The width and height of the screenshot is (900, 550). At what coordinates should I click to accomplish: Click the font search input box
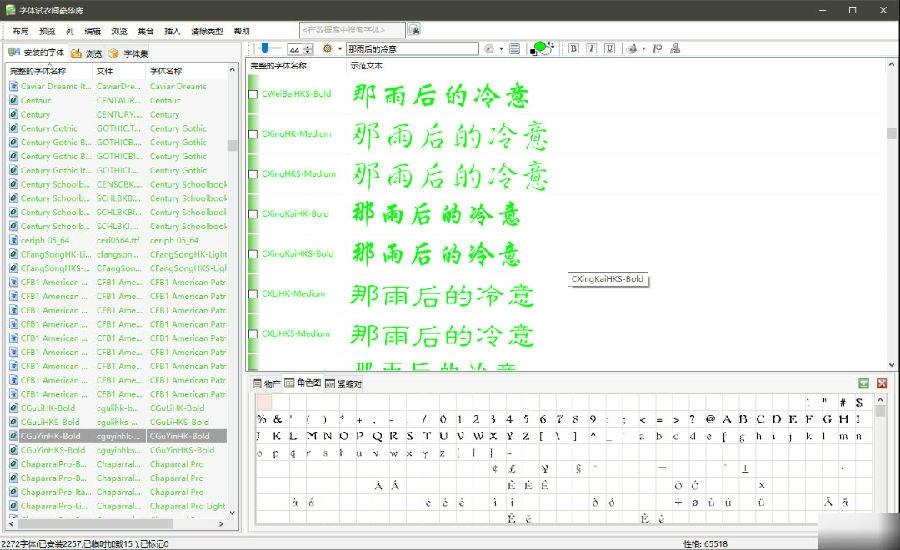tap(352, 29)
